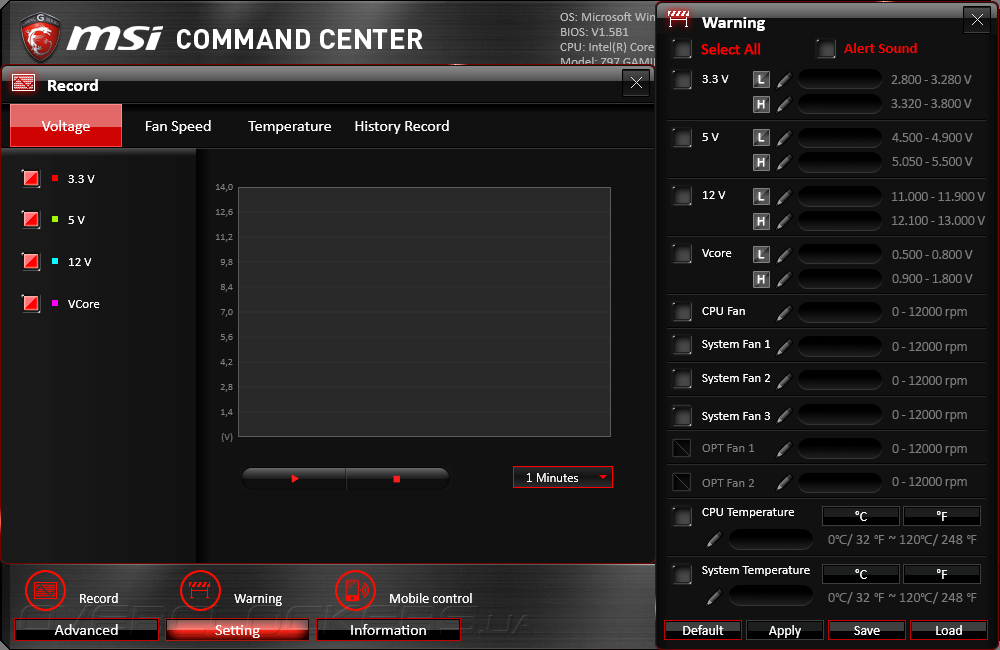Viewport: 1000px width, 650px height.
Task: Edit CPU Fan limit pencil icon
Action: [x=784, y=312]
